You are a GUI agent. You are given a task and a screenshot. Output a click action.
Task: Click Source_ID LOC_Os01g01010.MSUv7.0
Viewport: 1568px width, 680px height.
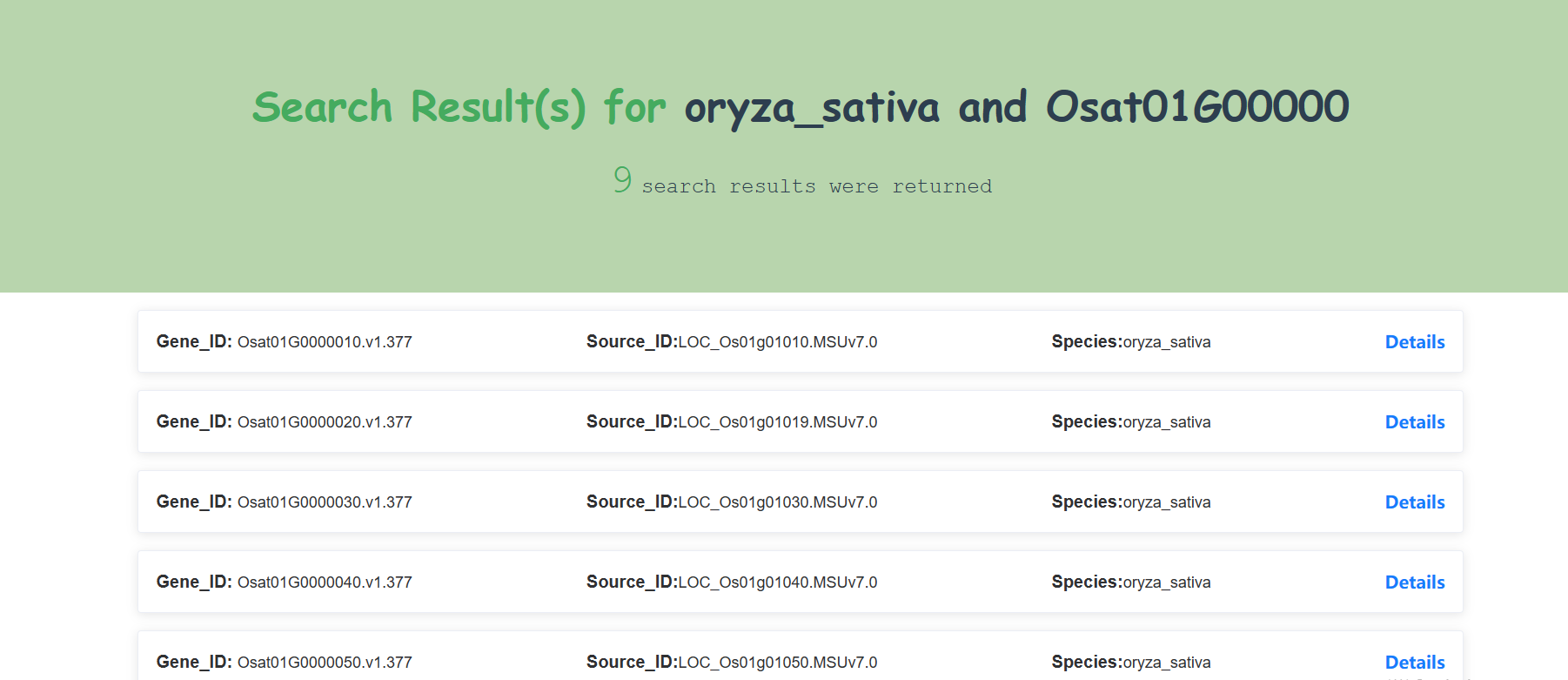(x=776, y=342)
